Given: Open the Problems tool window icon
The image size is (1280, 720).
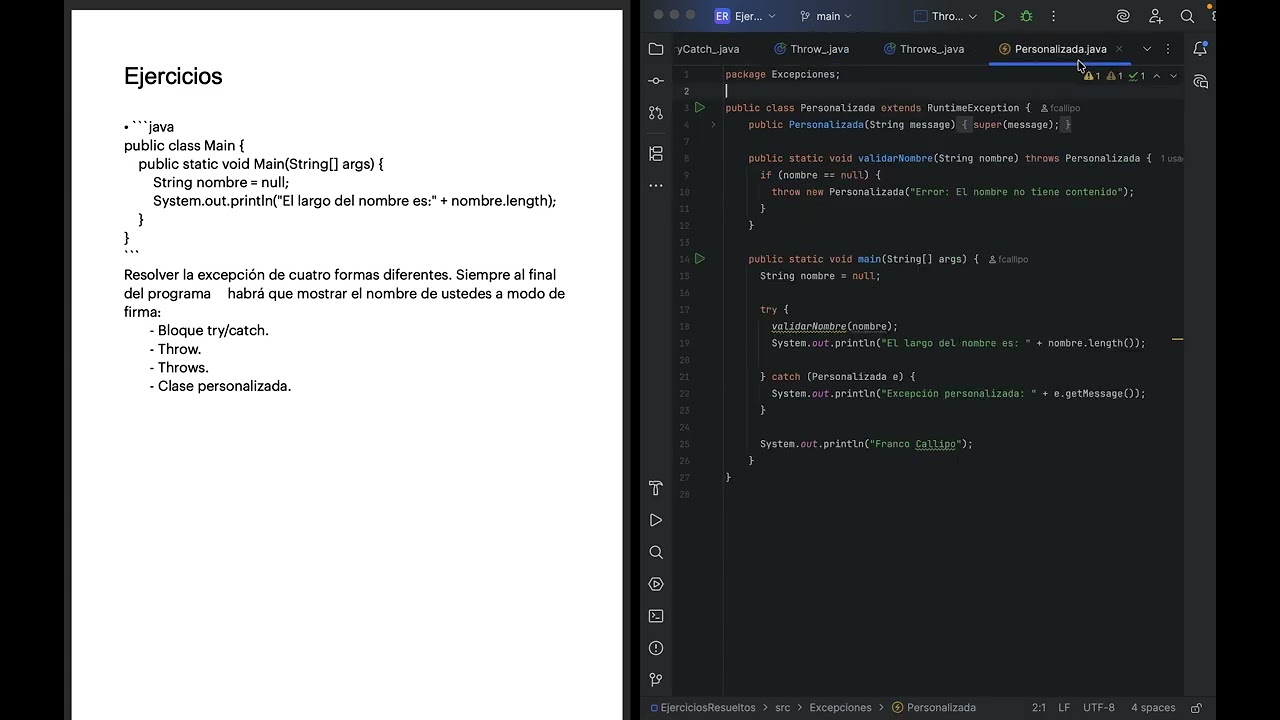Looking at the screenshot, I should point(656,648).
